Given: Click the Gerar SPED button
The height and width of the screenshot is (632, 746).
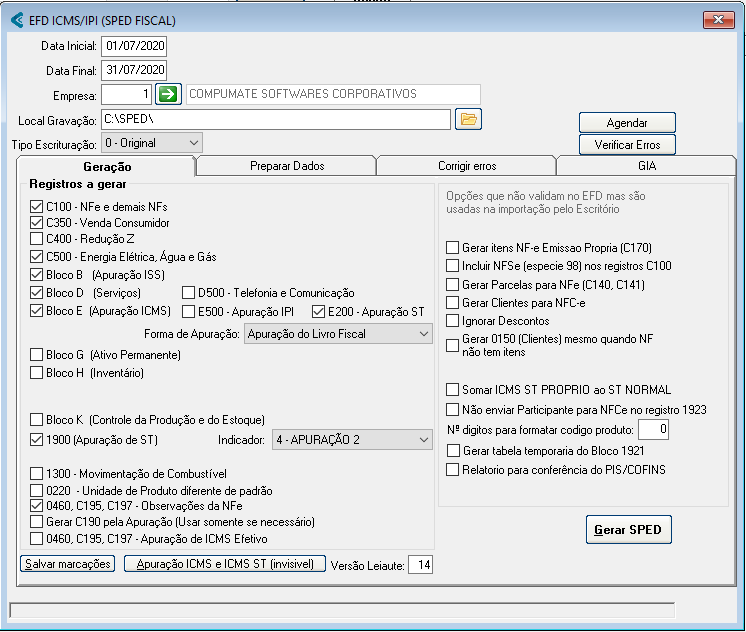Looking at the screenshot, I should tap(628, 530).
